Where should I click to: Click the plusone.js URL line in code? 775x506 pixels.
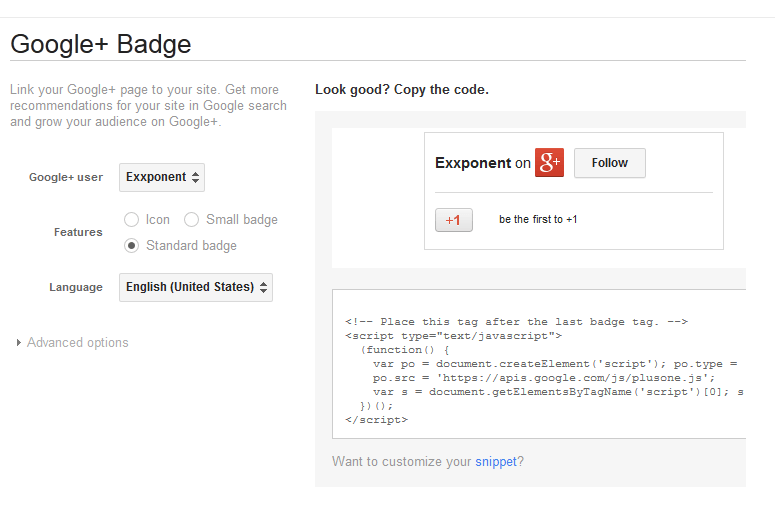pyautogui.click(x=544, y=378)
